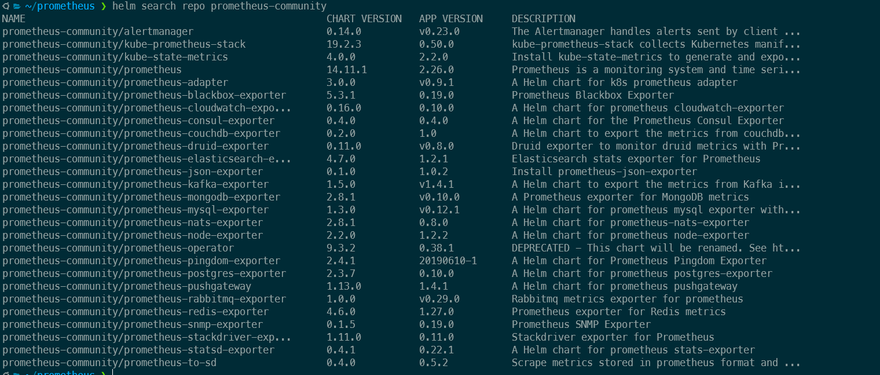The width and height of the screenshot is (880, 375).
Task: Click app version 20190610-1 of pingdom exporter
Action: (x=448, y=260)
